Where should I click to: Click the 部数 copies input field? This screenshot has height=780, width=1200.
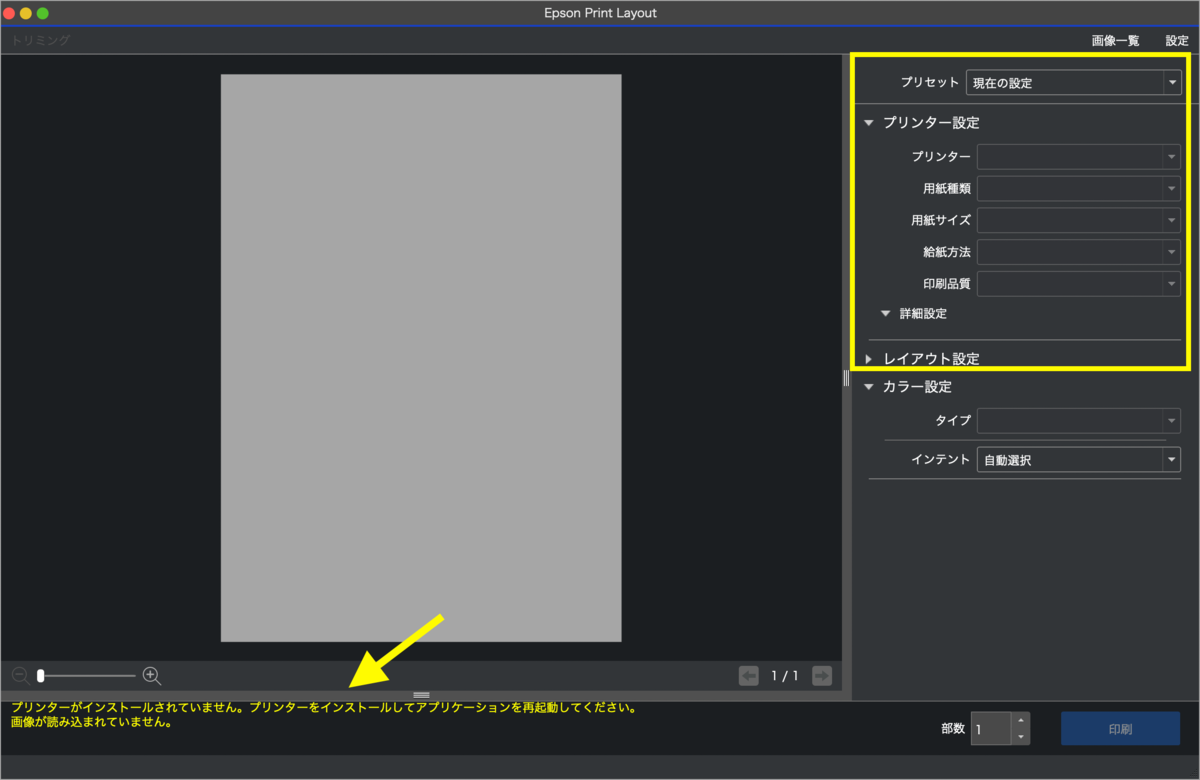[x=991, y=729]
